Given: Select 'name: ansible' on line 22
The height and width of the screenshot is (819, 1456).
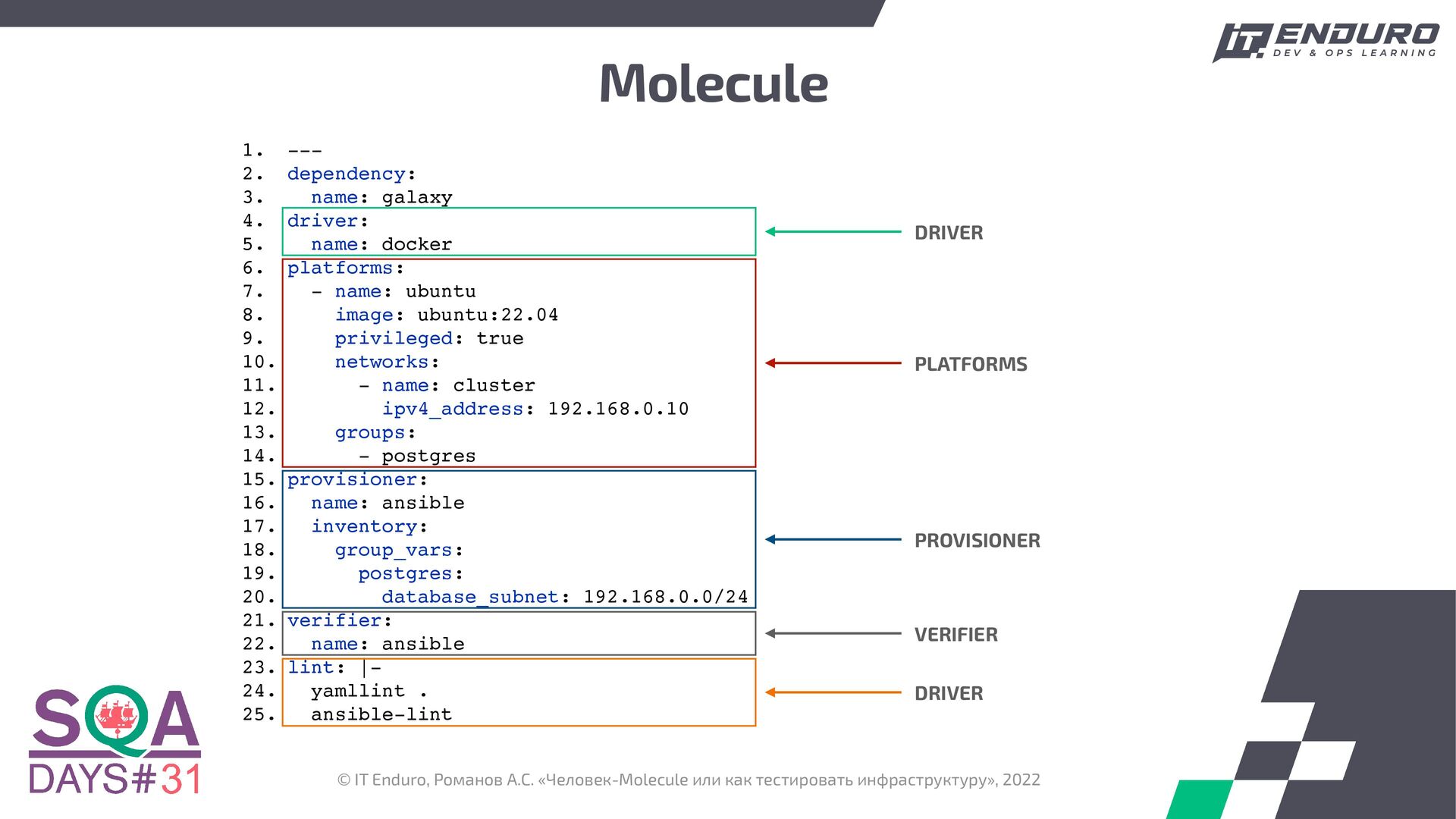Looking at the screenshot, I should [x=388, y=644].
